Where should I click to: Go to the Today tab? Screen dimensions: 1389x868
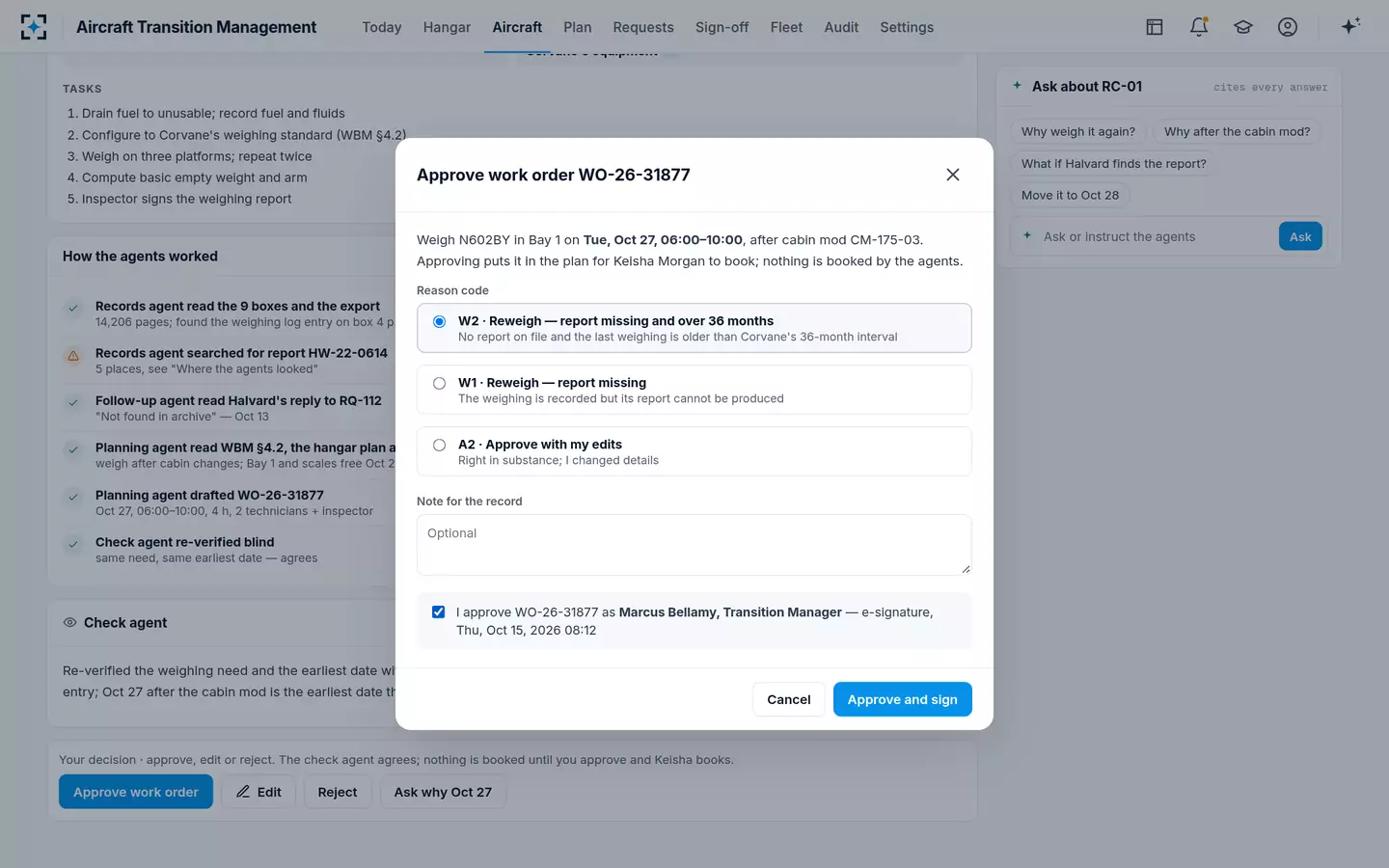click(x=382, y=27)
